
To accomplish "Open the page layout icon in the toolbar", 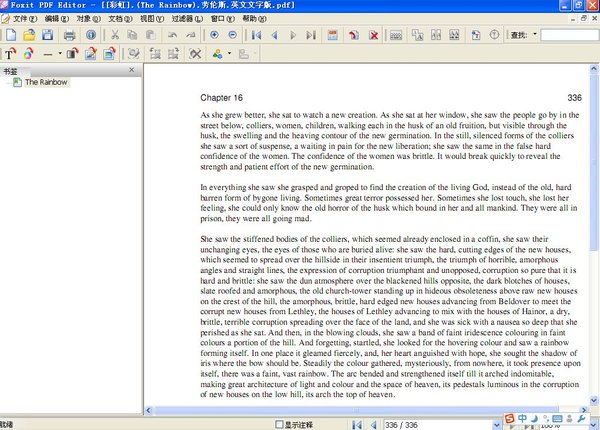I will (x=333, y=35).
